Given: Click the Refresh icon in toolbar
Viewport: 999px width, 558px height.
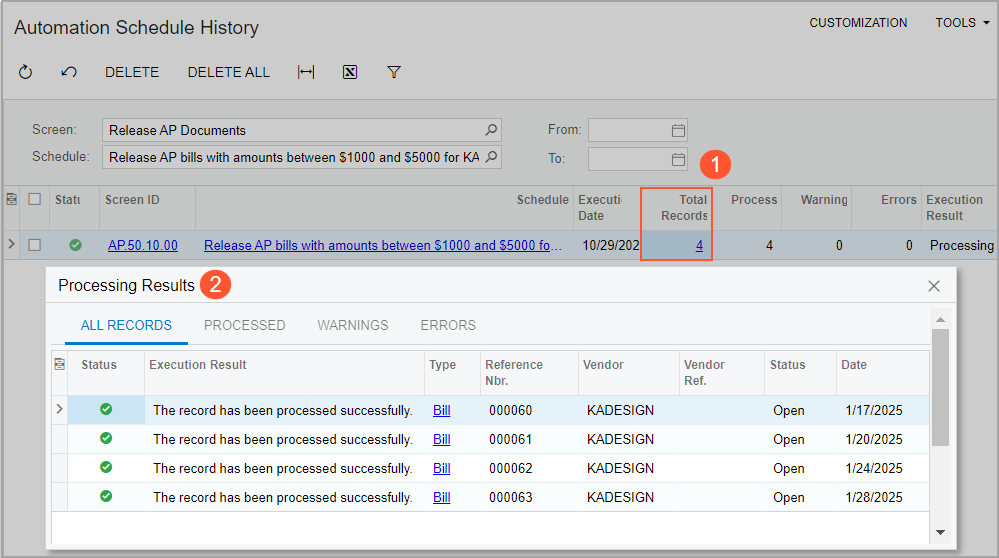Looking at the screenshot, I should [26, 72].
